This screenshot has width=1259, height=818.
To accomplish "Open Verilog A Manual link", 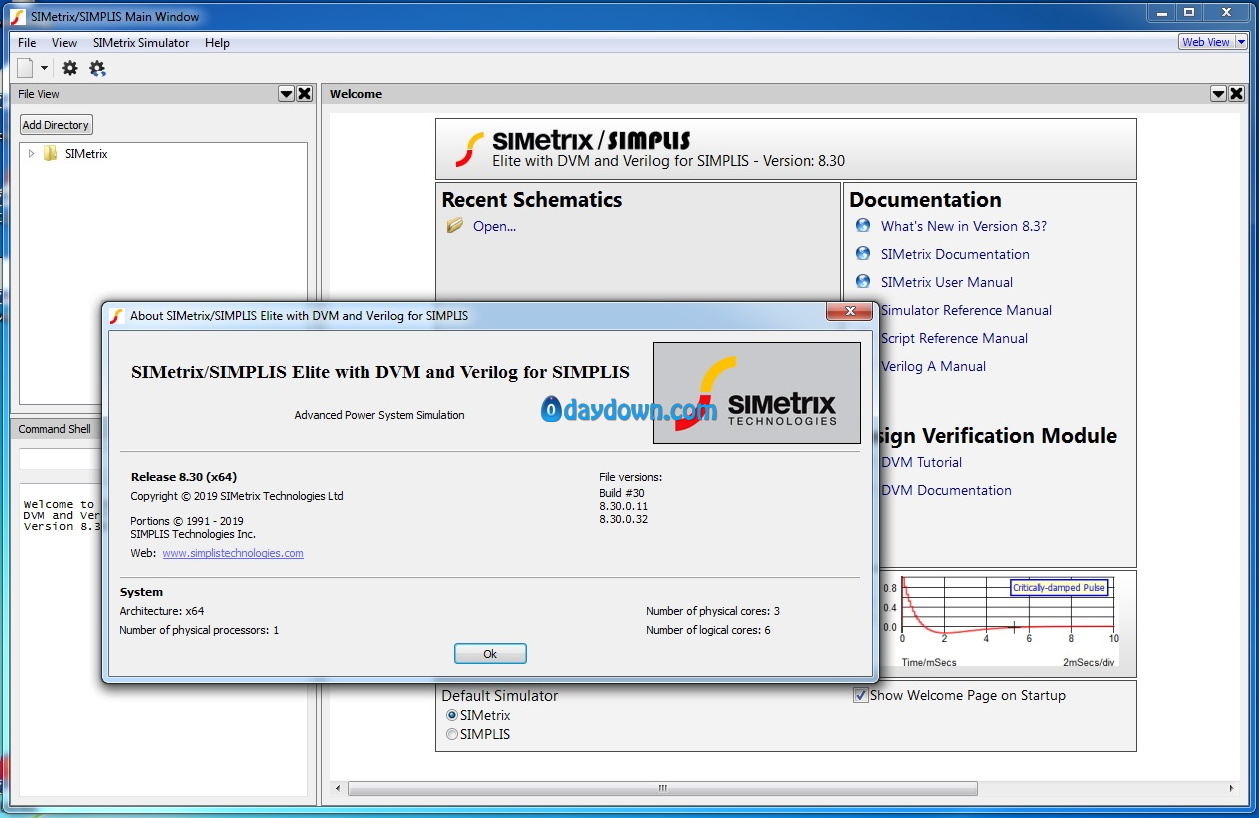I will click(x=933, y=366).
